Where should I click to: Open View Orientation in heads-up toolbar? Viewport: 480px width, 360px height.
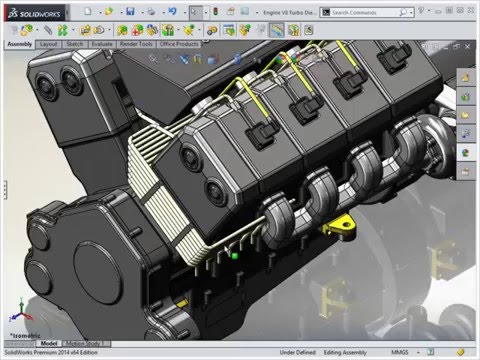(212, 59)
